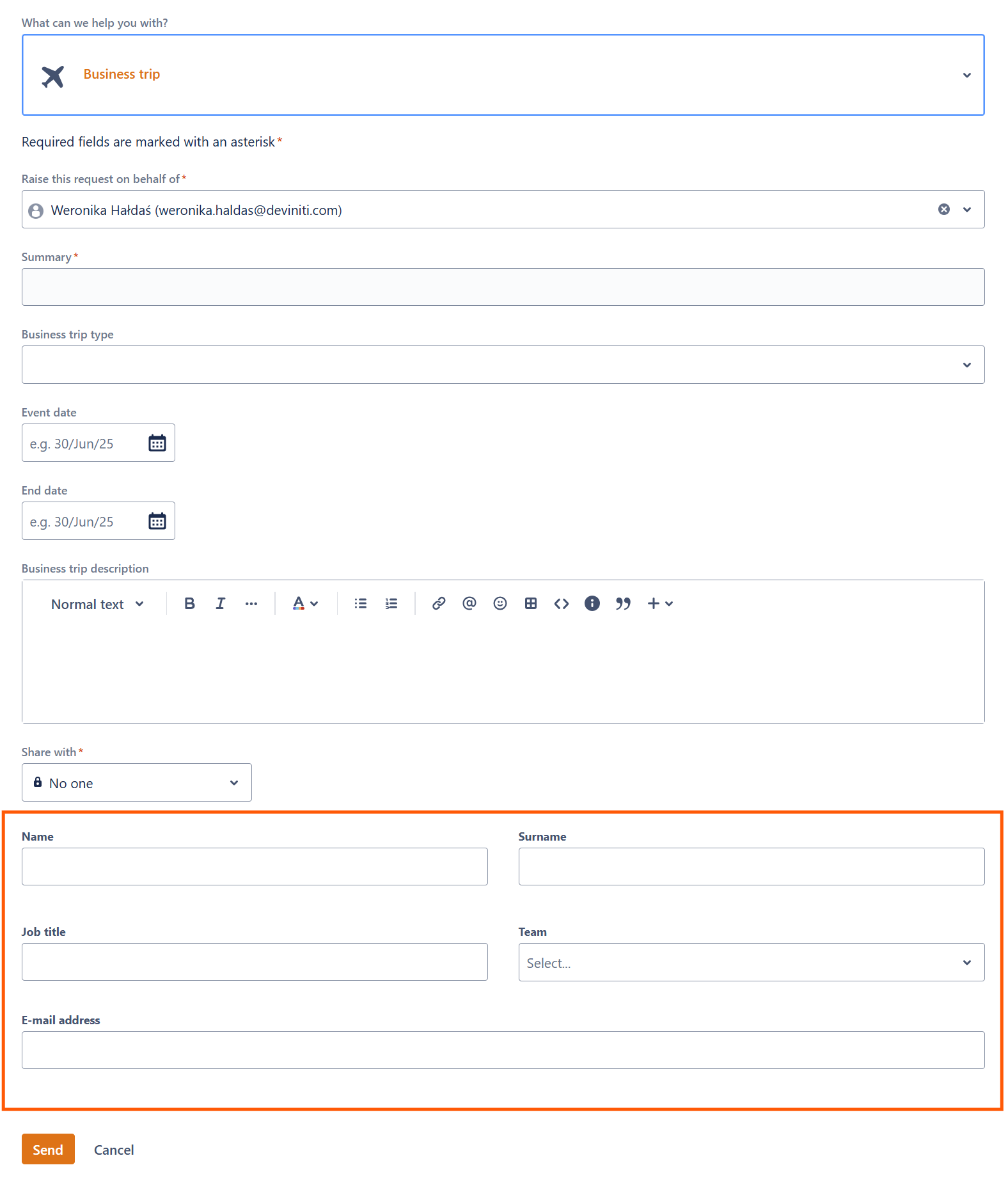Click into the Job title field

255,962
